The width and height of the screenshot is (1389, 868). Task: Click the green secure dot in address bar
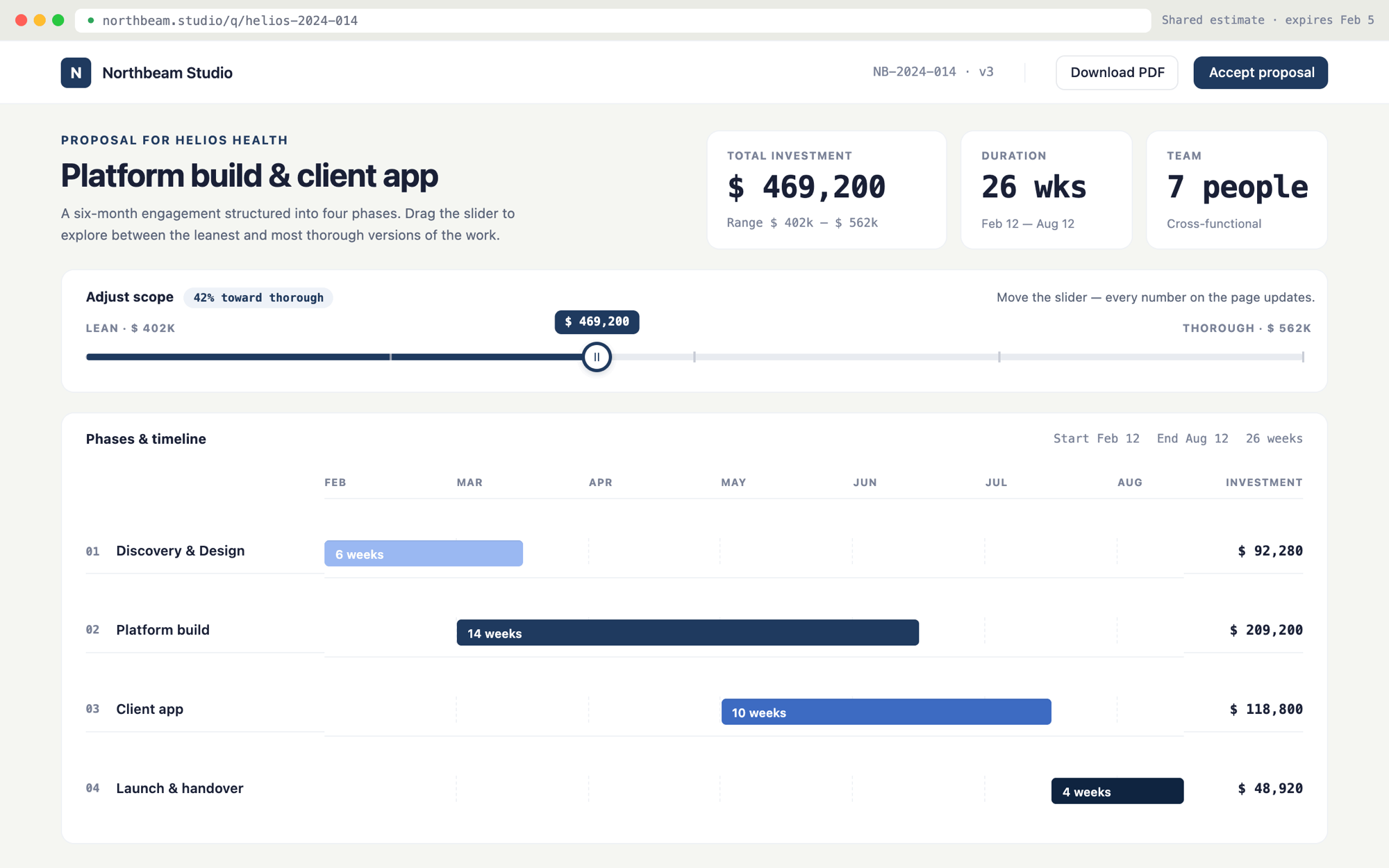point(90,20)
